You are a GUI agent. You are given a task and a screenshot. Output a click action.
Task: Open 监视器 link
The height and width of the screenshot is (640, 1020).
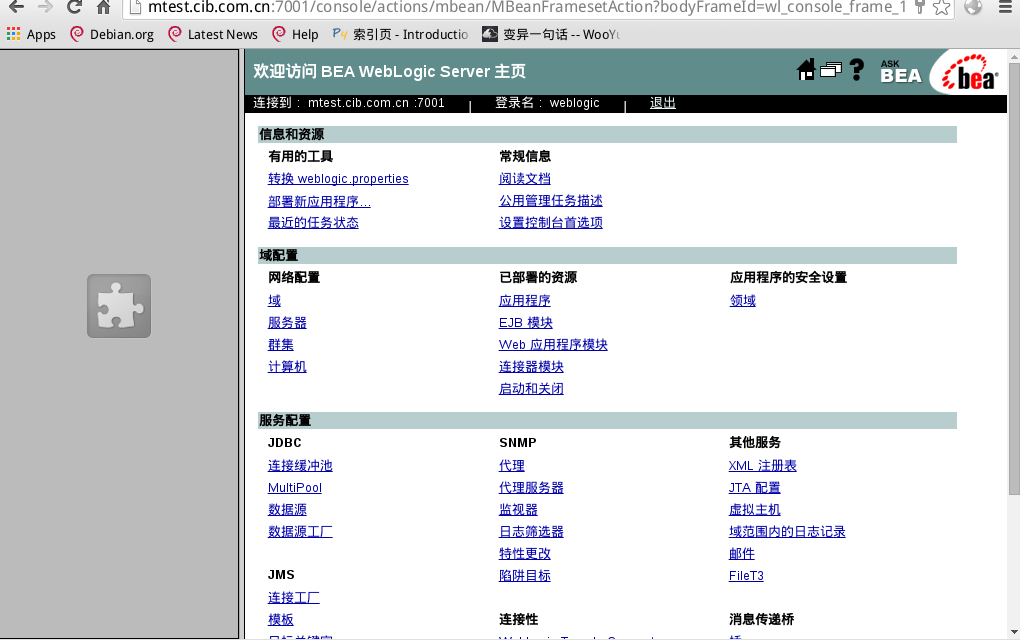pos(518,510)
